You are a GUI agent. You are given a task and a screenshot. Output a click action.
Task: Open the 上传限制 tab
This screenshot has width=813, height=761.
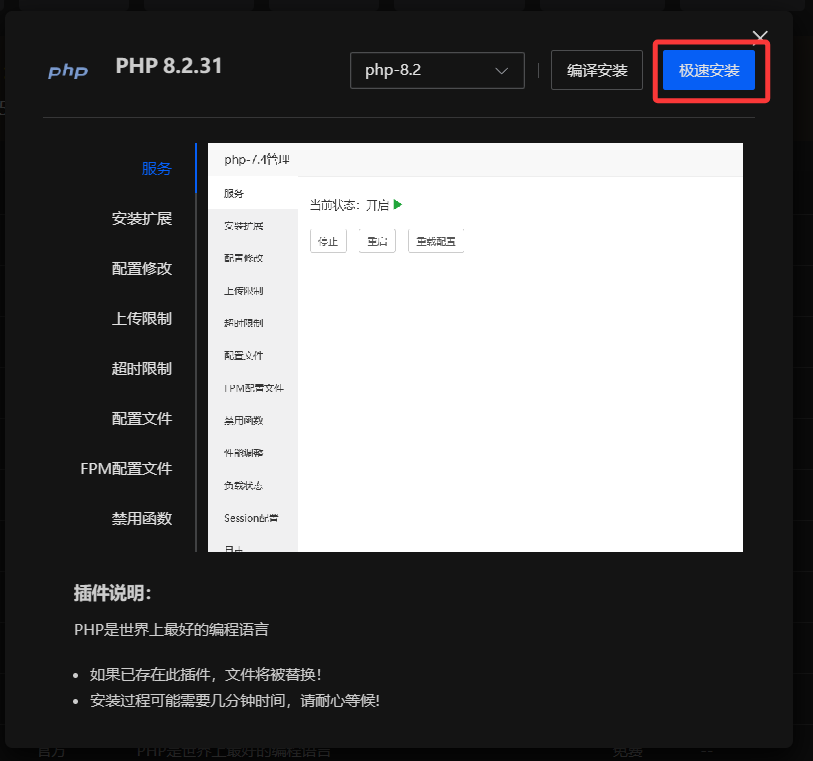click(142, 318)
